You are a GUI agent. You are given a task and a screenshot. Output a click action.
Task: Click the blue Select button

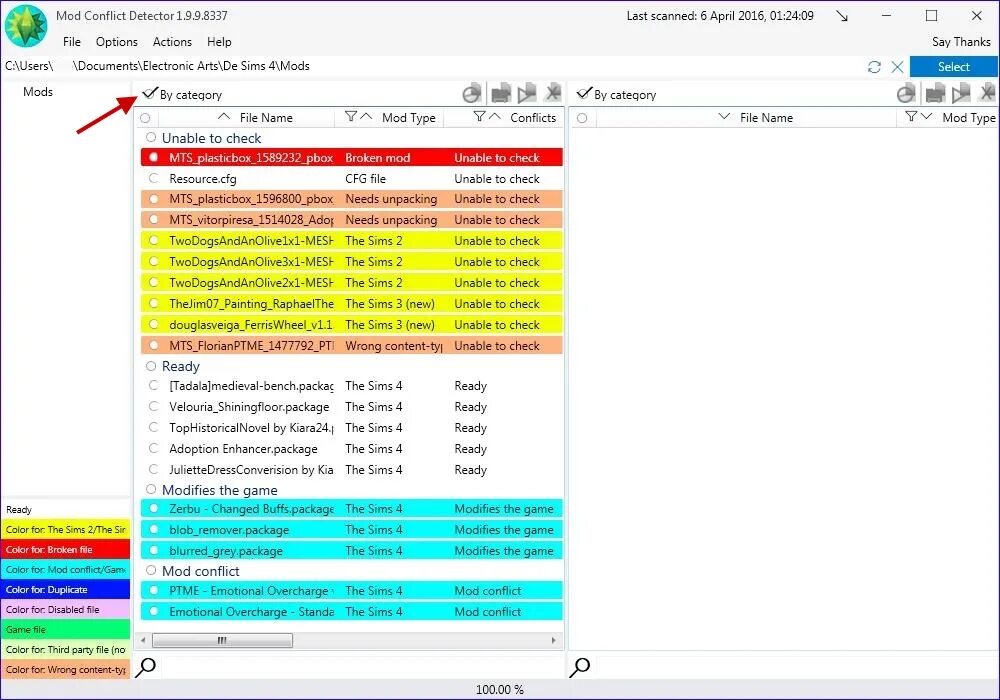click(953, 66)
